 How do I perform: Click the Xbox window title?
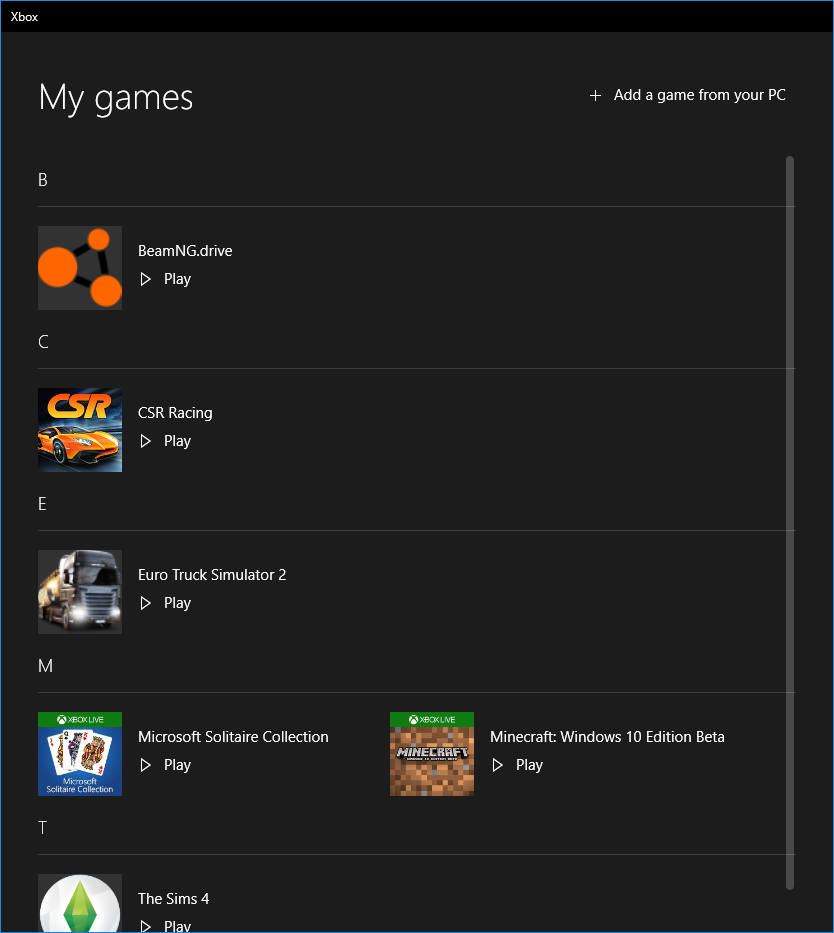pyautogui.click(x=24, y=17)
